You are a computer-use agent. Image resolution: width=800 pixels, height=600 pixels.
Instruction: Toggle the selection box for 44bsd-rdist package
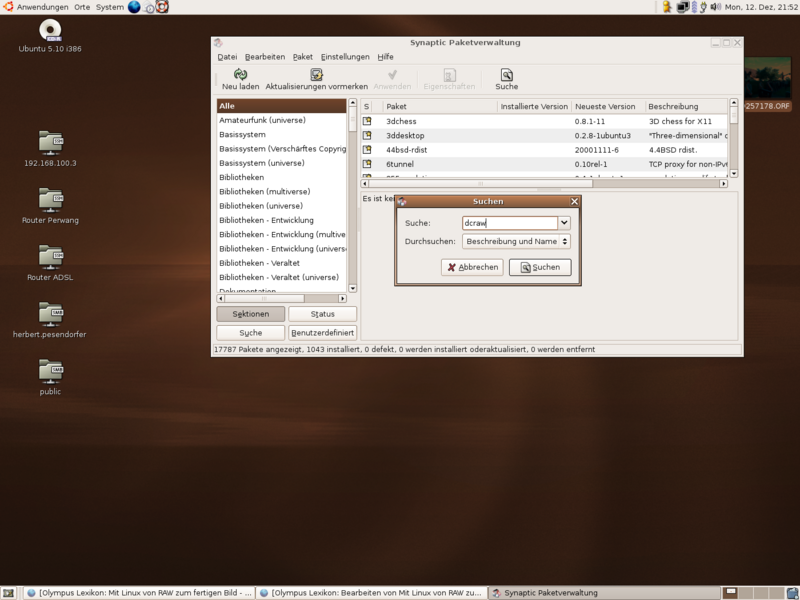point(368,150)
